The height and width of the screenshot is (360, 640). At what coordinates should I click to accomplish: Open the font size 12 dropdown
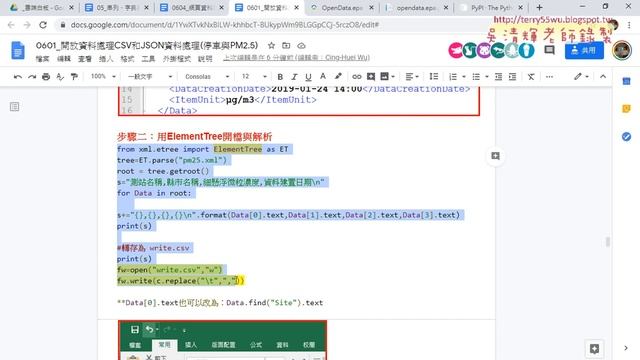(254, 77)
